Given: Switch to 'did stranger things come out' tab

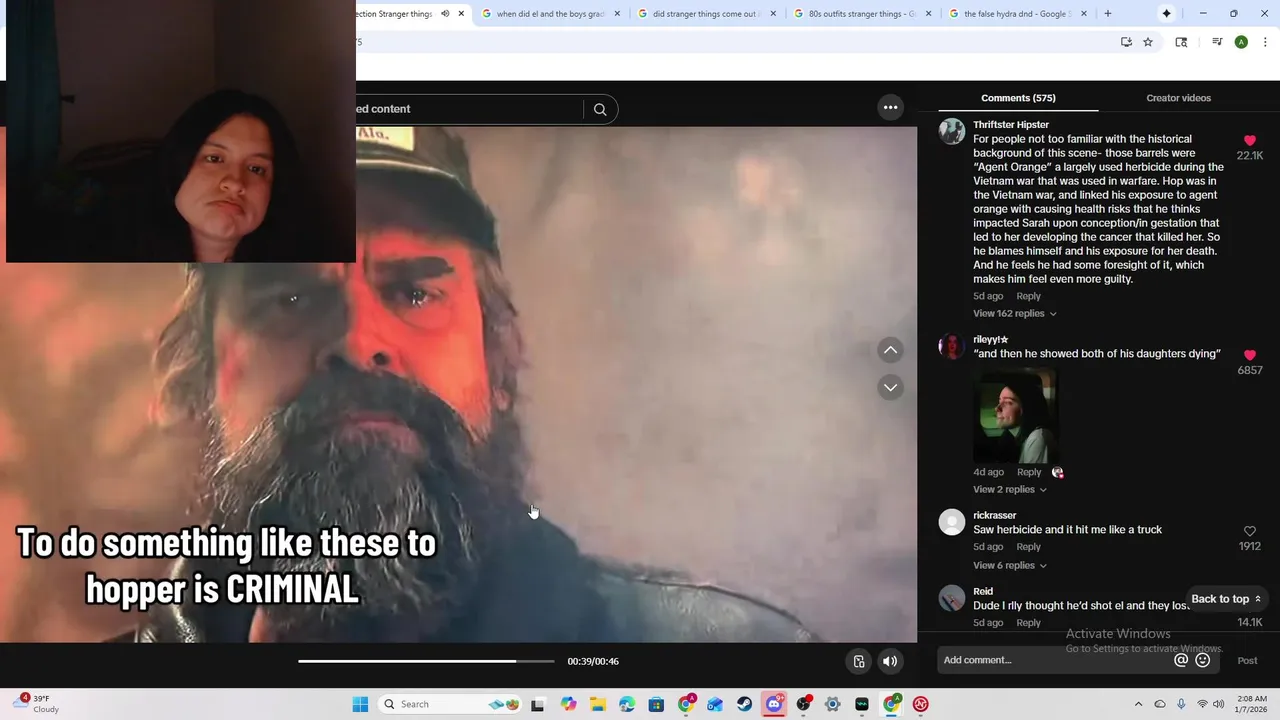Looking at the screenshot, I should coord(706,14).
